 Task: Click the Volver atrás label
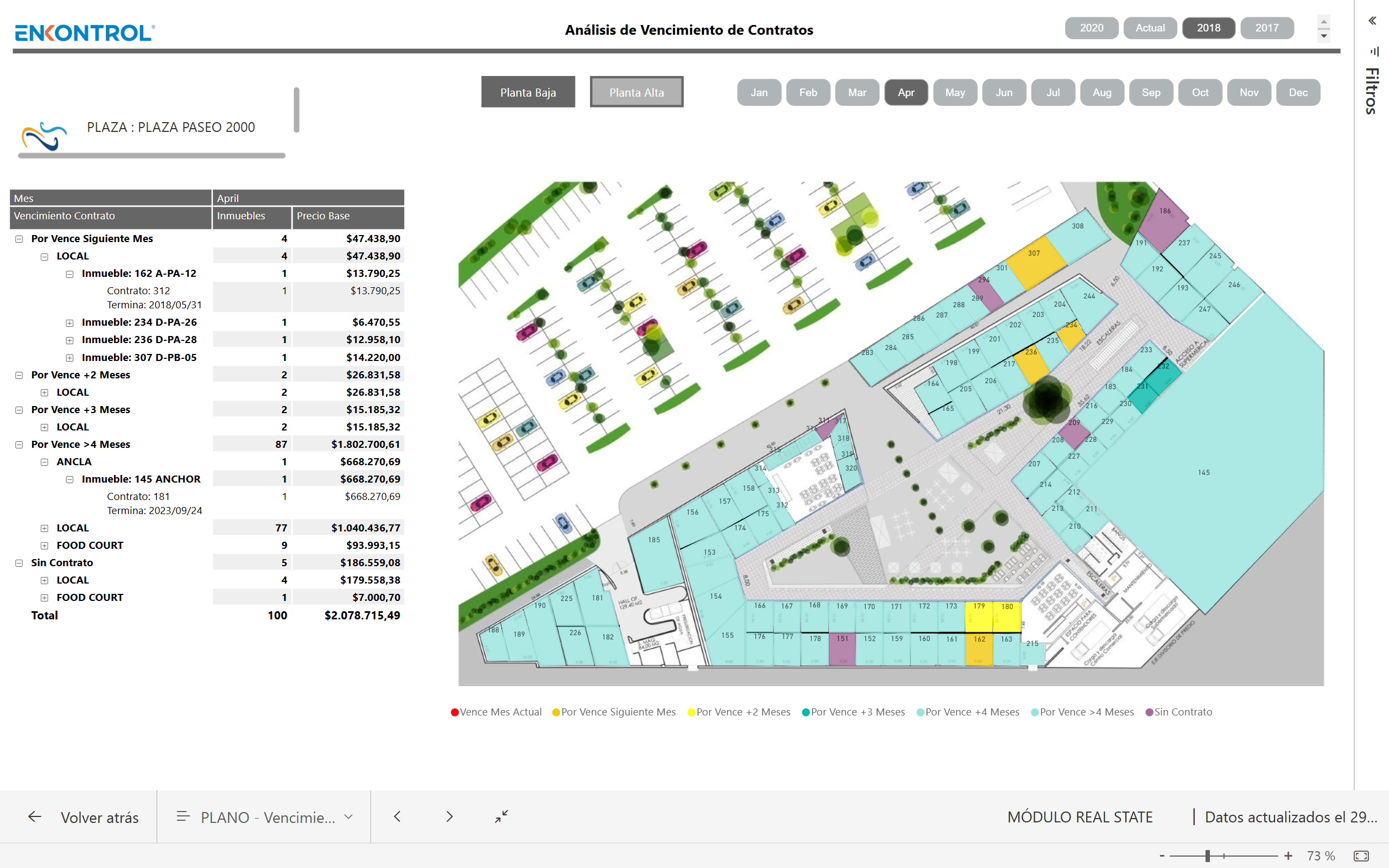pyautogui.click(x=100, y=818)
